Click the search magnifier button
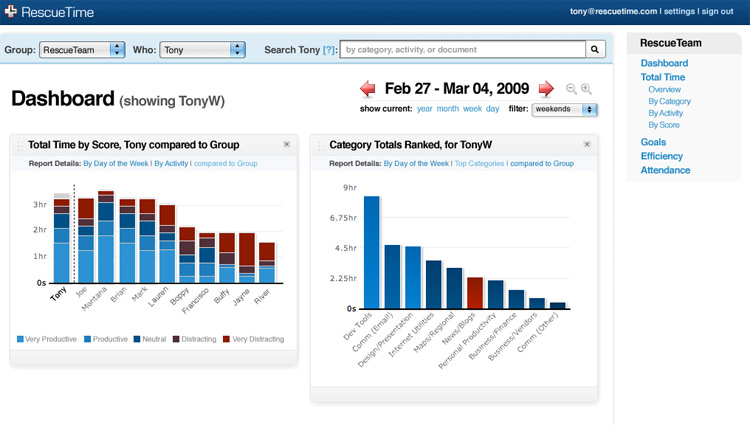Viewport: 750px width, 425px height. tap(596, 48)
